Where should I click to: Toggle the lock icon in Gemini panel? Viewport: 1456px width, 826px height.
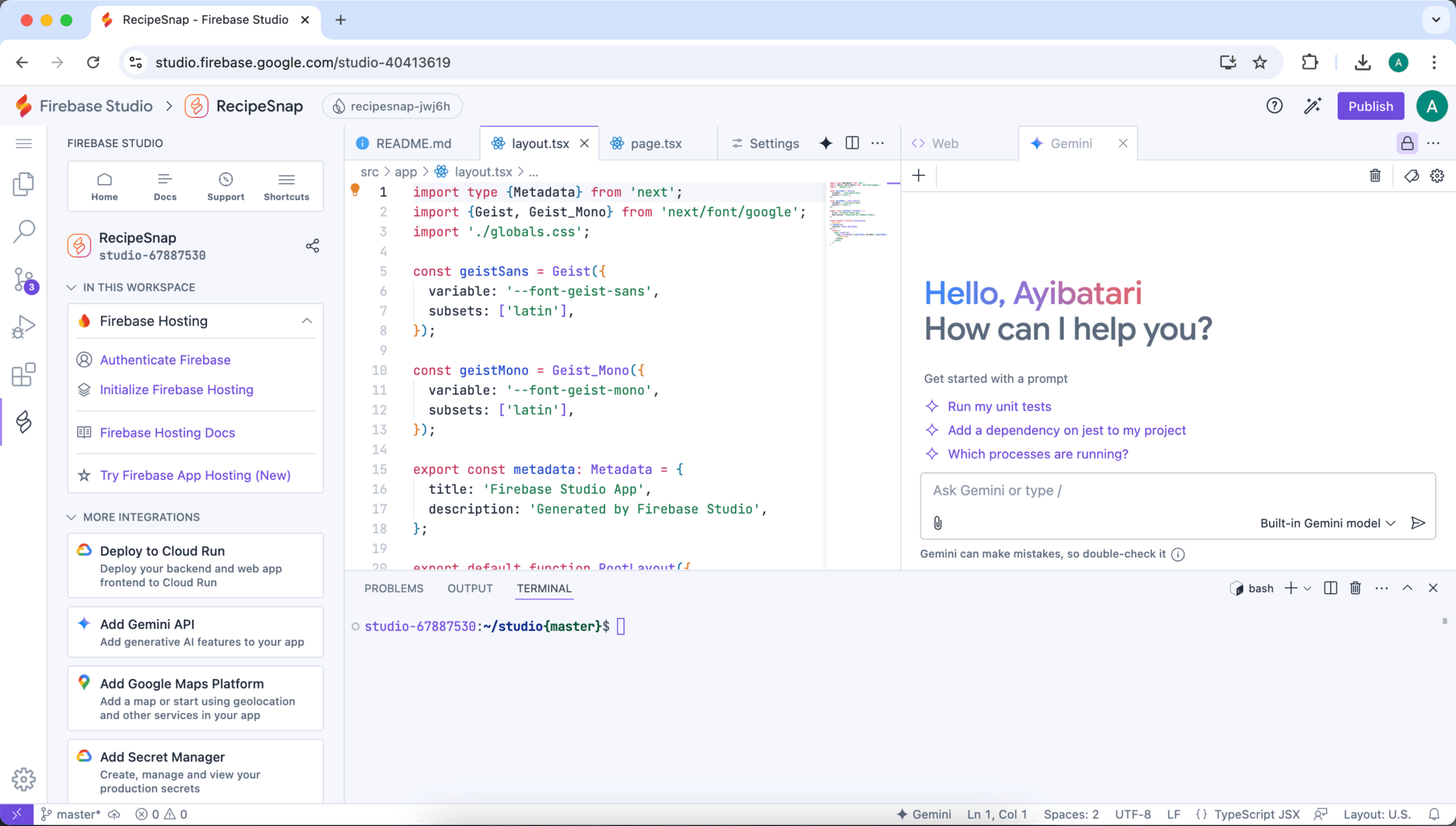click(1407, 143)
